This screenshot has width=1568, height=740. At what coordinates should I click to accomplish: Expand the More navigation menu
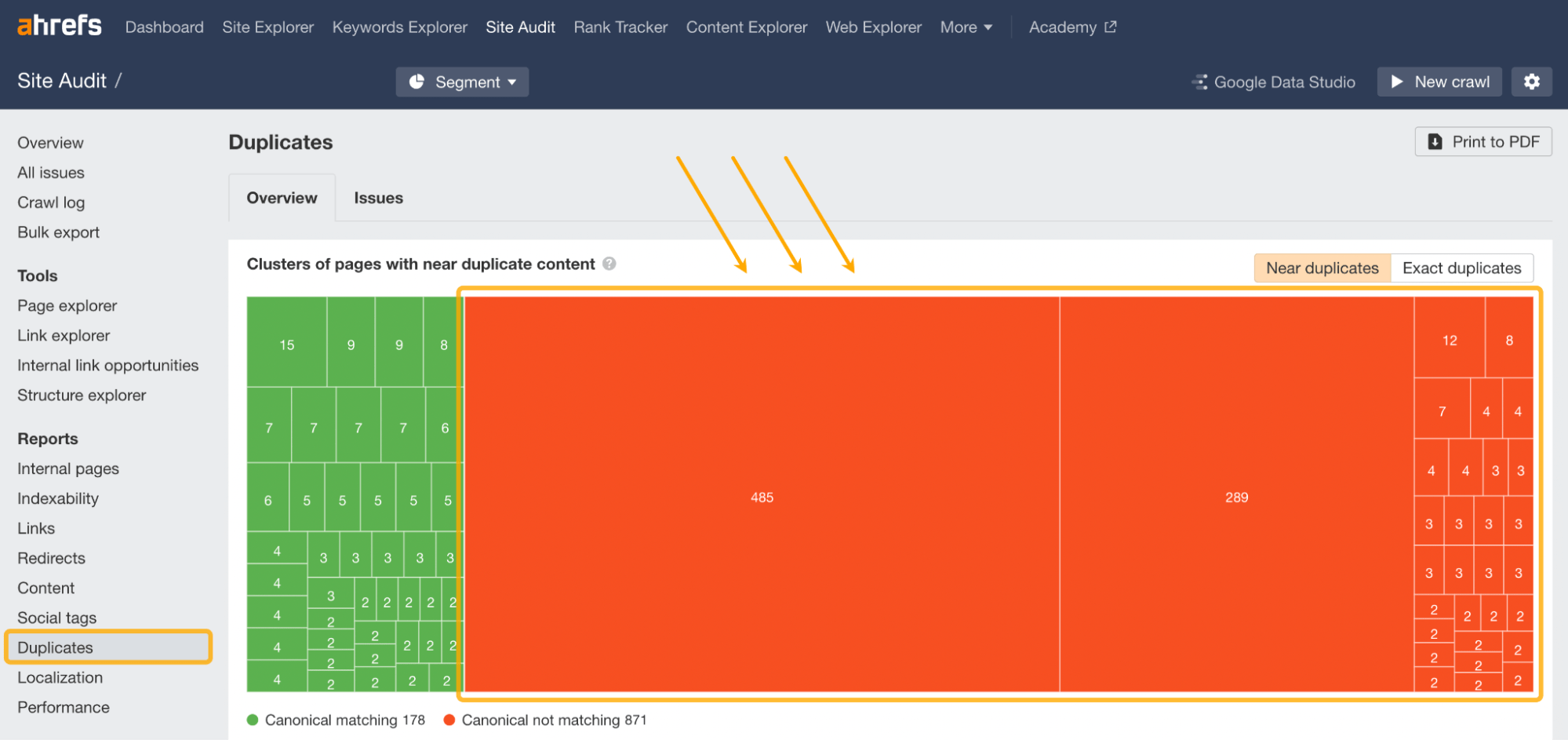(966, 27)
